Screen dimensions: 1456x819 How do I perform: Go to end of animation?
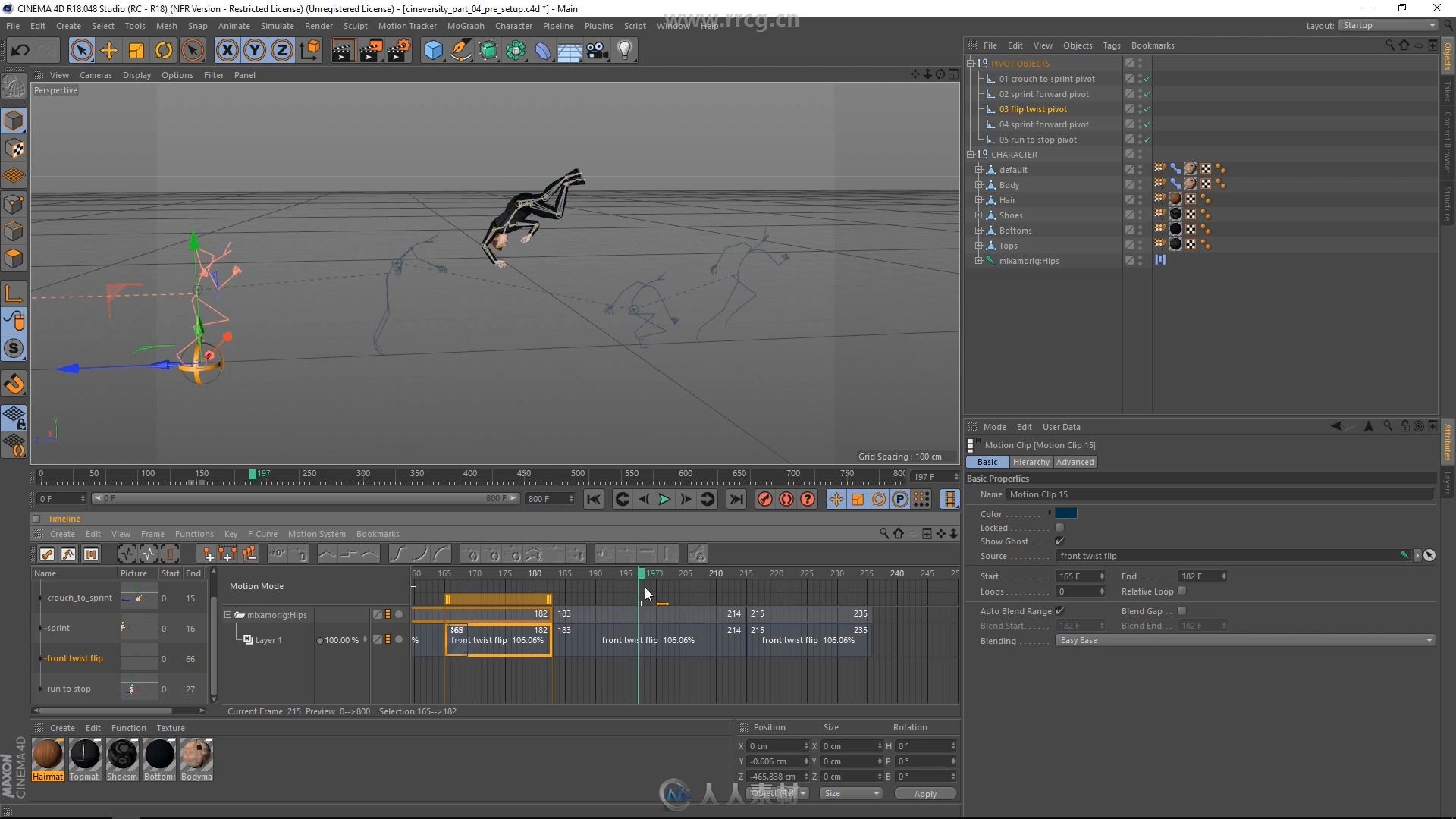(x=736, y=499)
